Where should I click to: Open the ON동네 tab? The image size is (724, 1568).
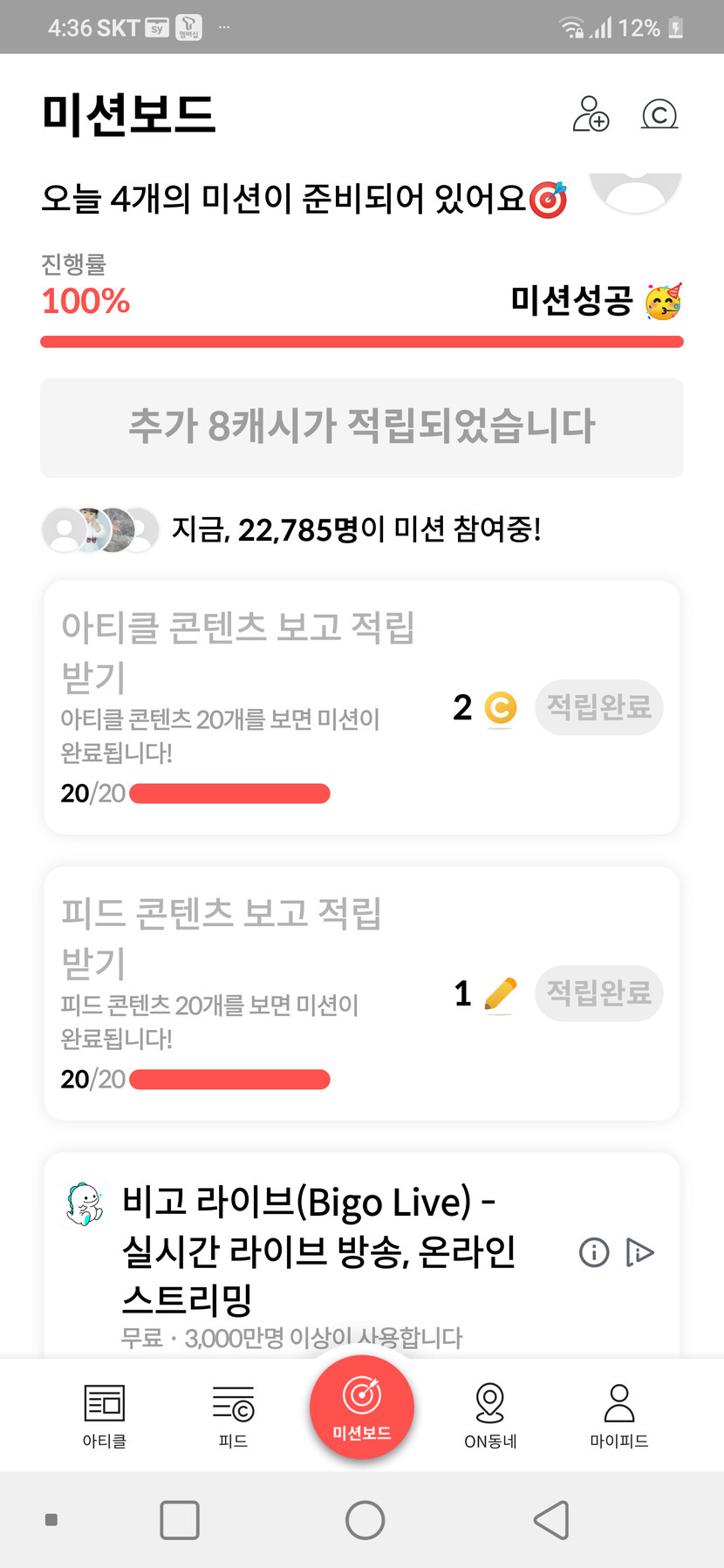490,1415
